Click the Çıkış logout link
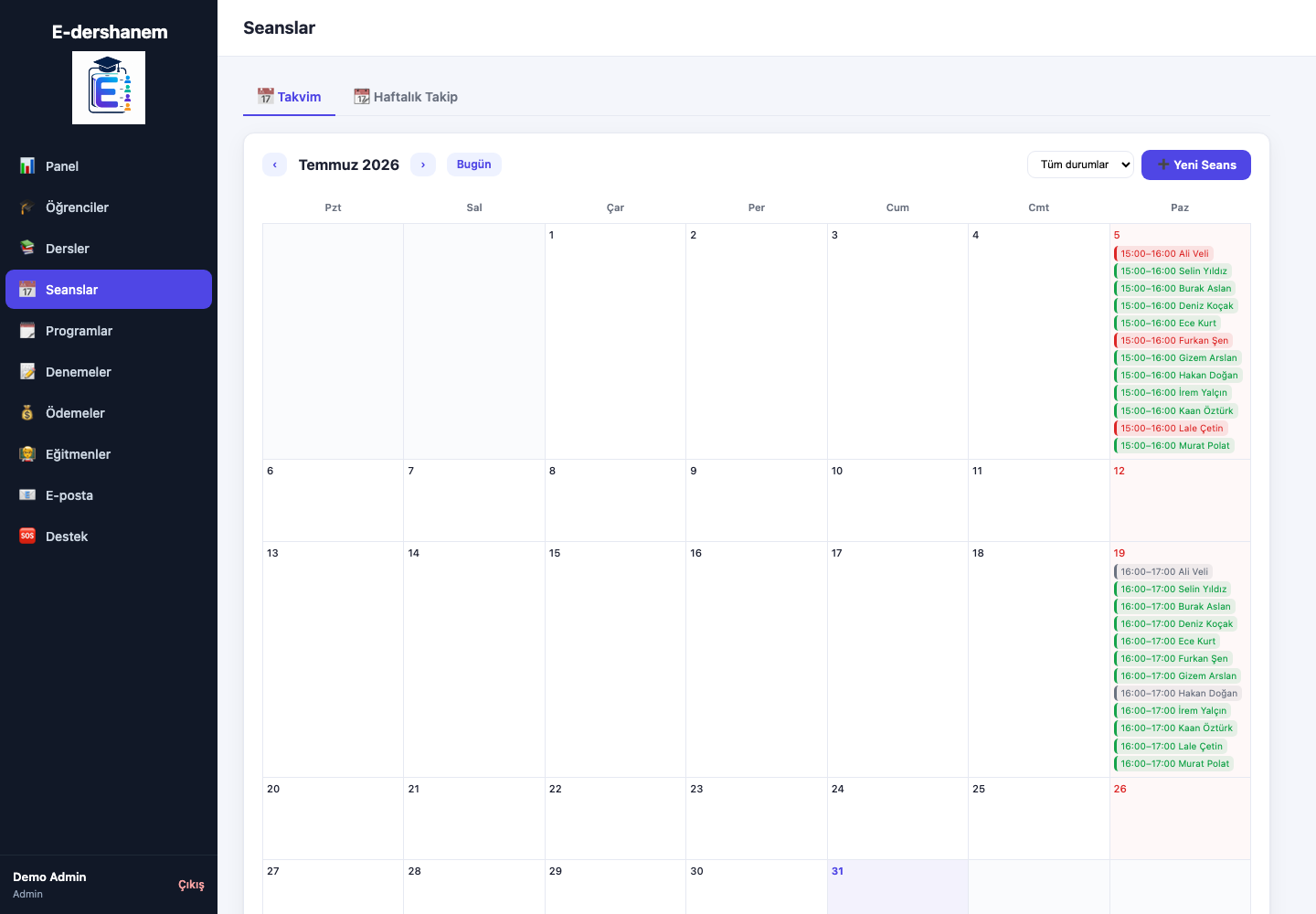The width and height of the screenshot is (1316, 914). (x=191, y=885)
